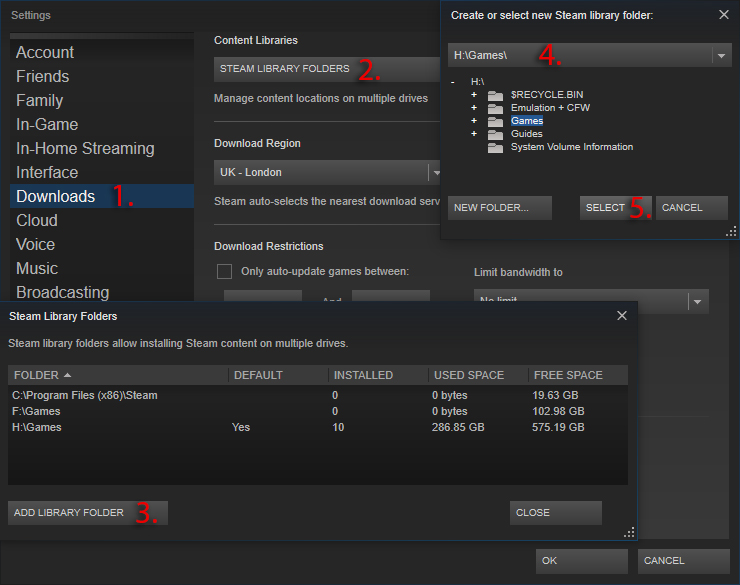Click the 19.63 GB free space value
The width and height of the screenshot is (740, 585).
click(x=555, y=395)
